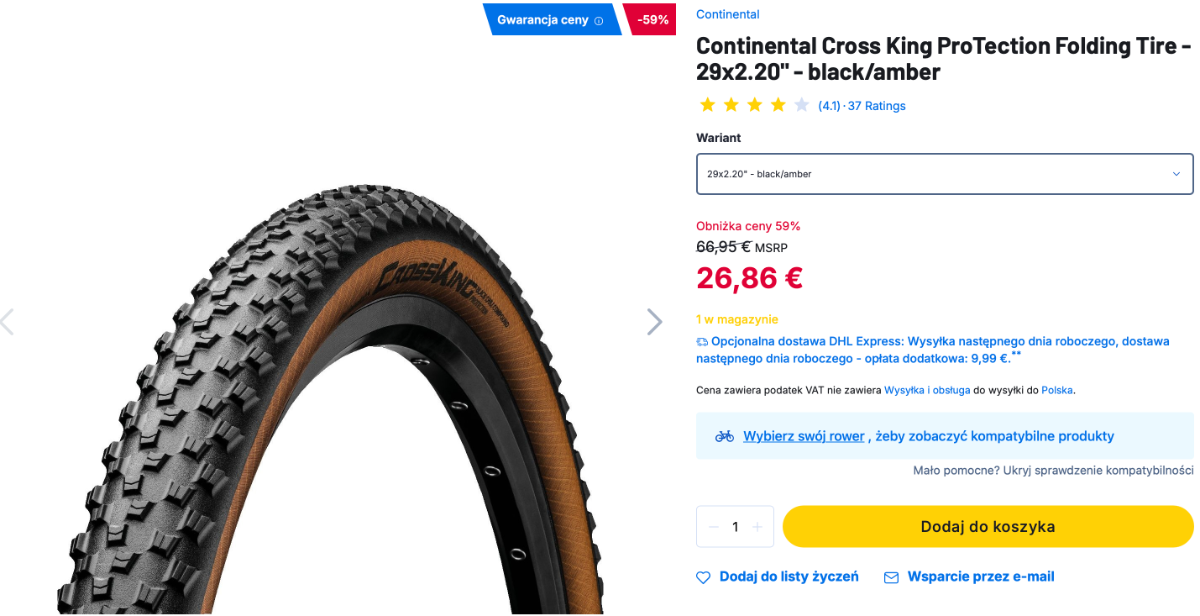Open the 37 Ratings link
Image resolution: width=1200 pixels, height=616 pixels.
click(x=876, y=106)
